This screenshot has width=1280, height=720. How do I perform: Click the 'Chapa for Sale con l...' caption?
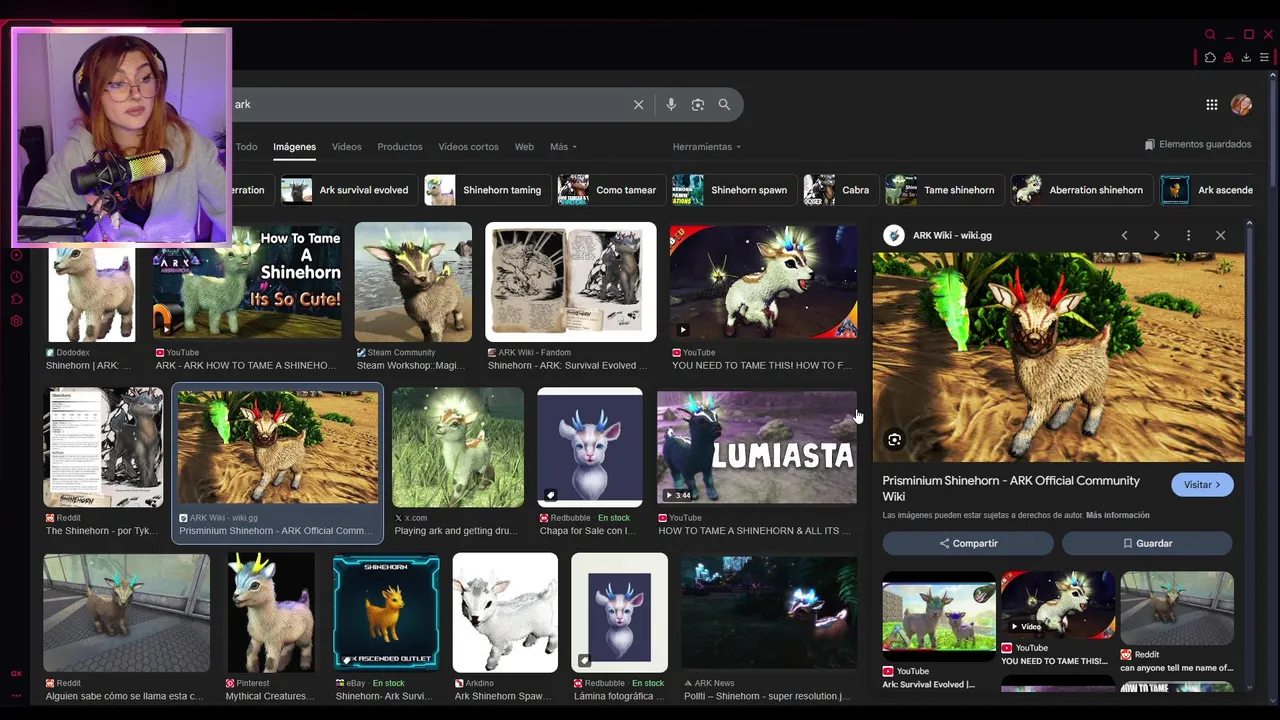pyautogui.click(x=587, y=531)
